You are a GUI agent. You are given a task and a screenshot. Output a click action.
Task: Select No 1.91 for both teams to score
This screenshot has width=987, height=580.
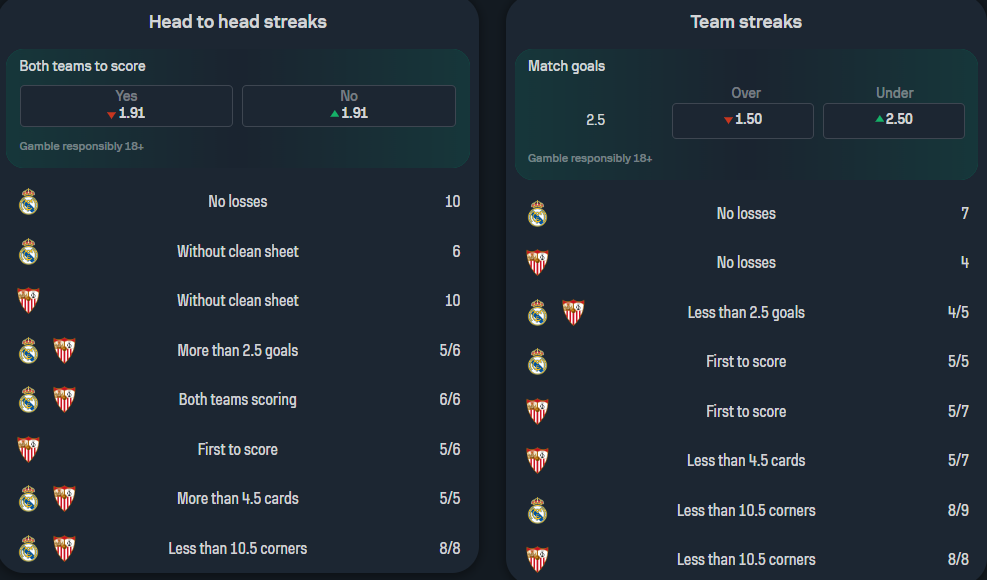tap(349, 106)
